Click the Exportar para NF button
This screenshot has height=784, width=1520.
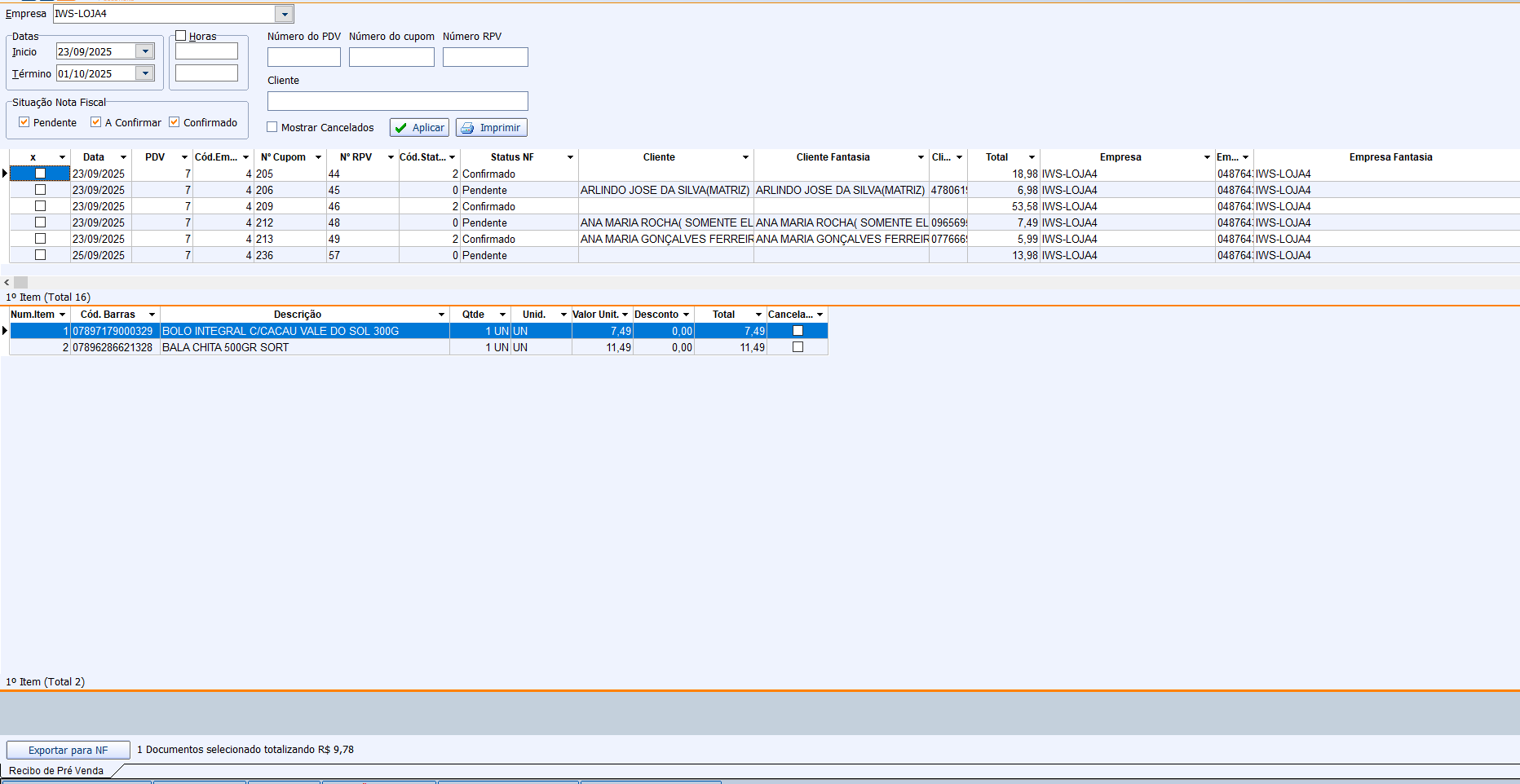[68, 750]
